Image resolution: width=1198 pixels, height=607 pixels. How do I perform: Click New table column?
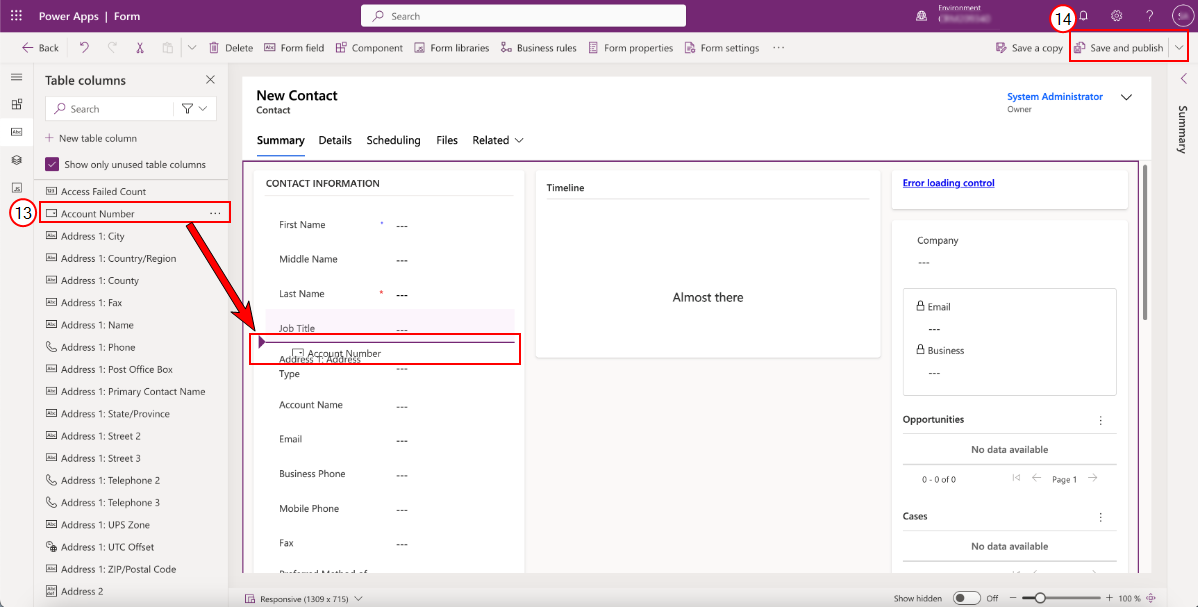point(91,138)
